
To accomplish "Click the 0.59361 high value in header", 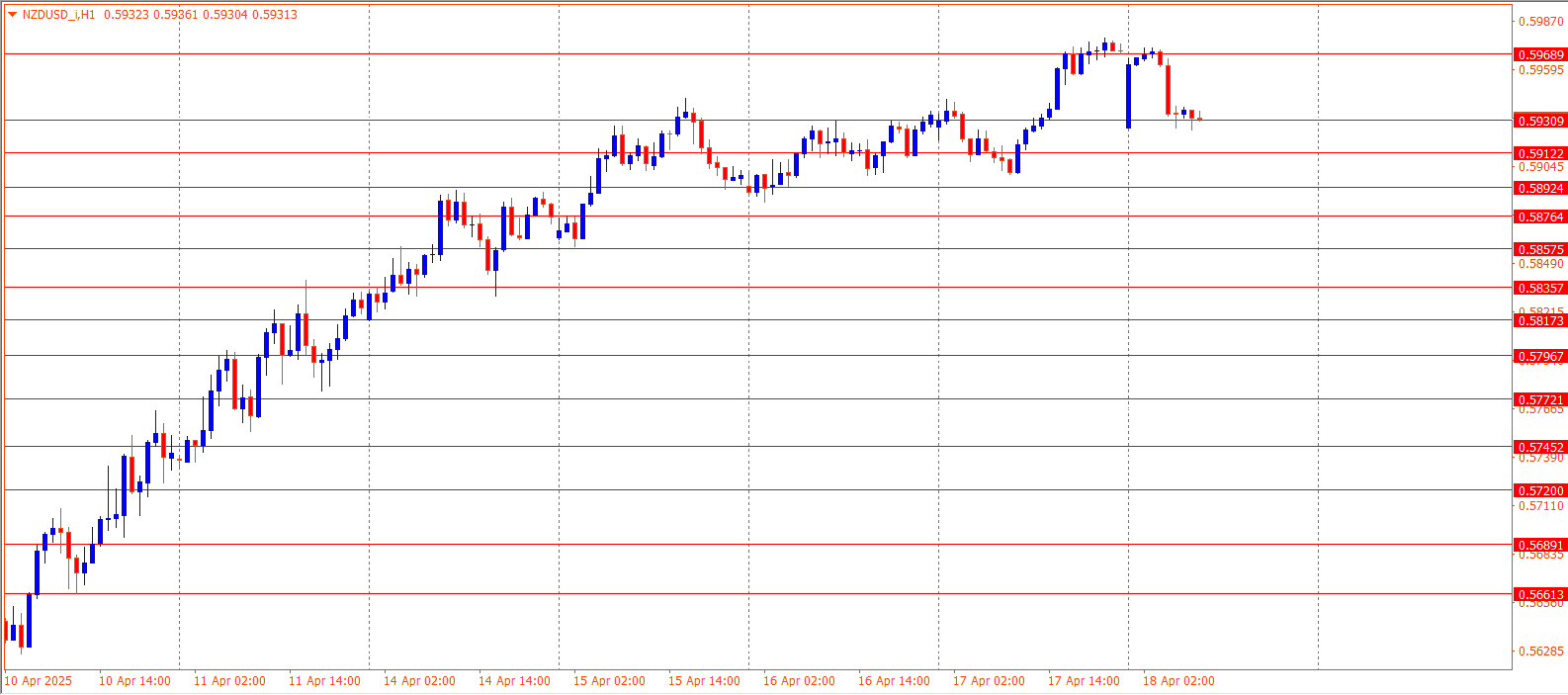I will 176,15.
